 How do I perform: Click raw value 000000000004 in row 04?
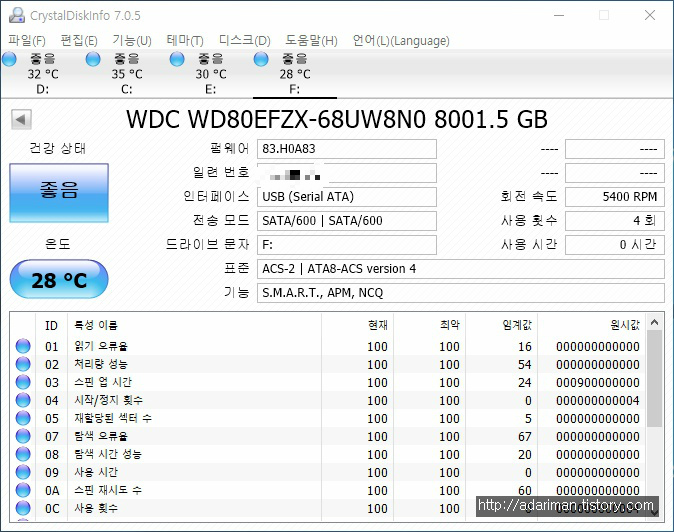pyautogui.click(x=597, y=401)
